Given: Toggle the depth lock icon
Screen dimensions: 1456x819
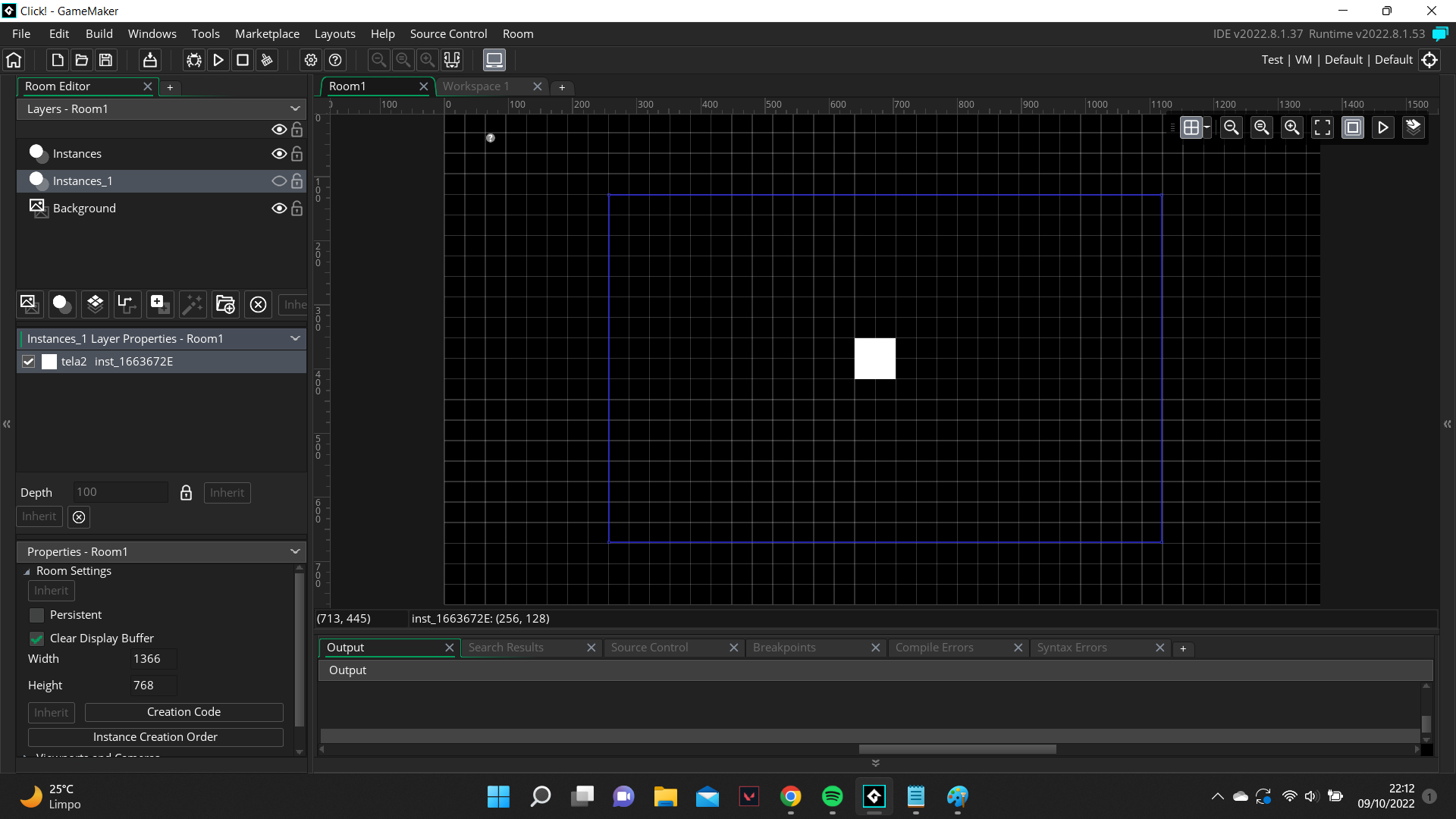Looking at the screenshot, I should 186,493.
